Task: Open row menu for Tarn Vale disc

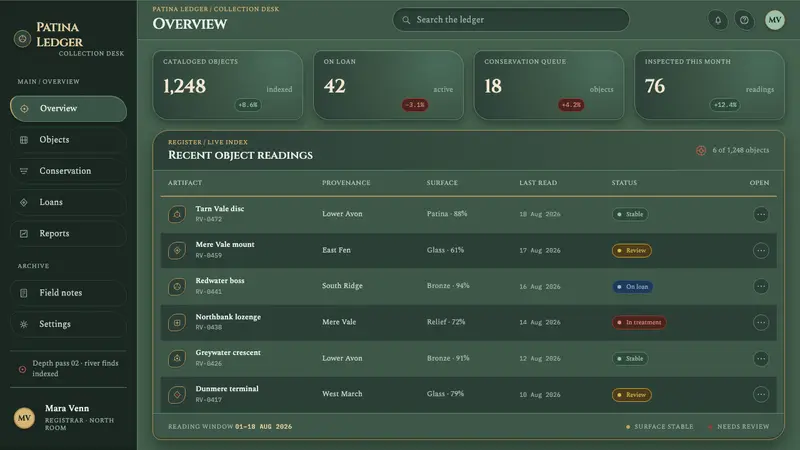Action: (x=761, y=214)
